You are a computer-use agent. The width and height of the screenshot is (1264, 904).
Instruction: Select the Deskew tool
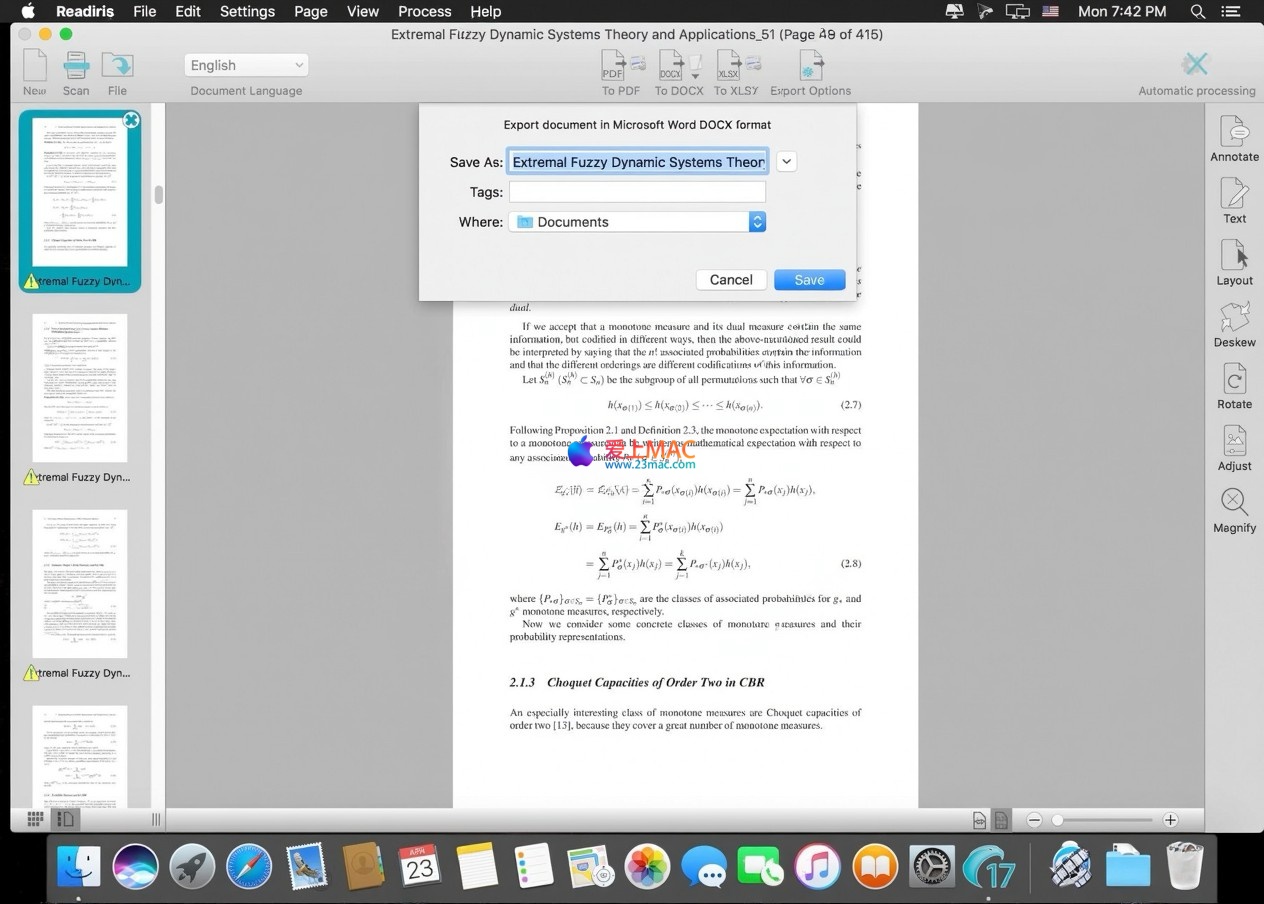(x=1234, y=321)
